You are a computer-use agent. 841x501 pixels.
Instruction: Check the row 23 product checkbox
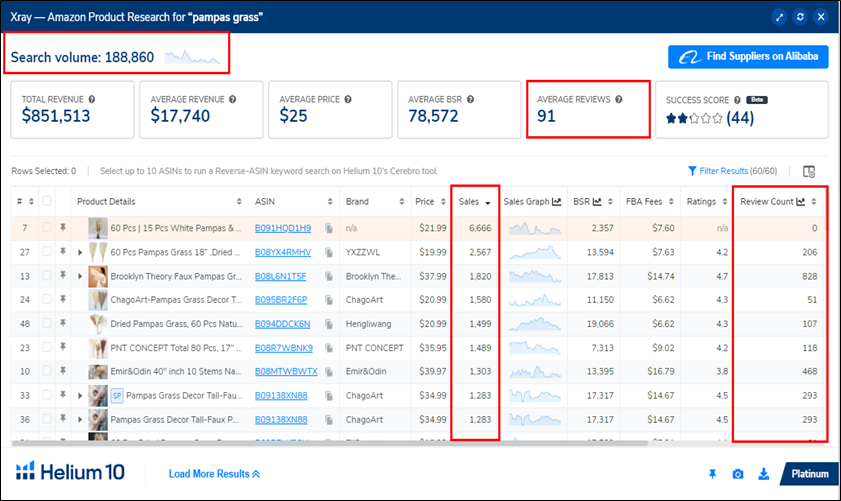47,348
